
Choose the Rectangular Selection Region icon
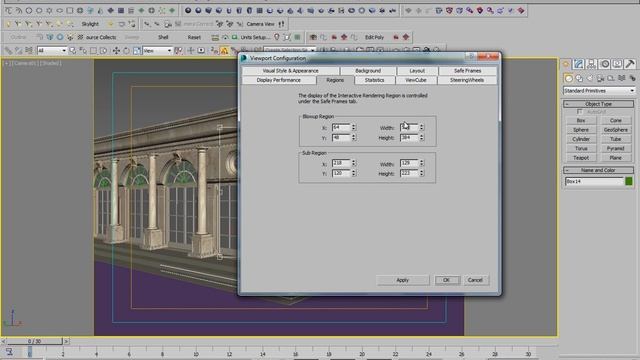[x=93, y=51]
